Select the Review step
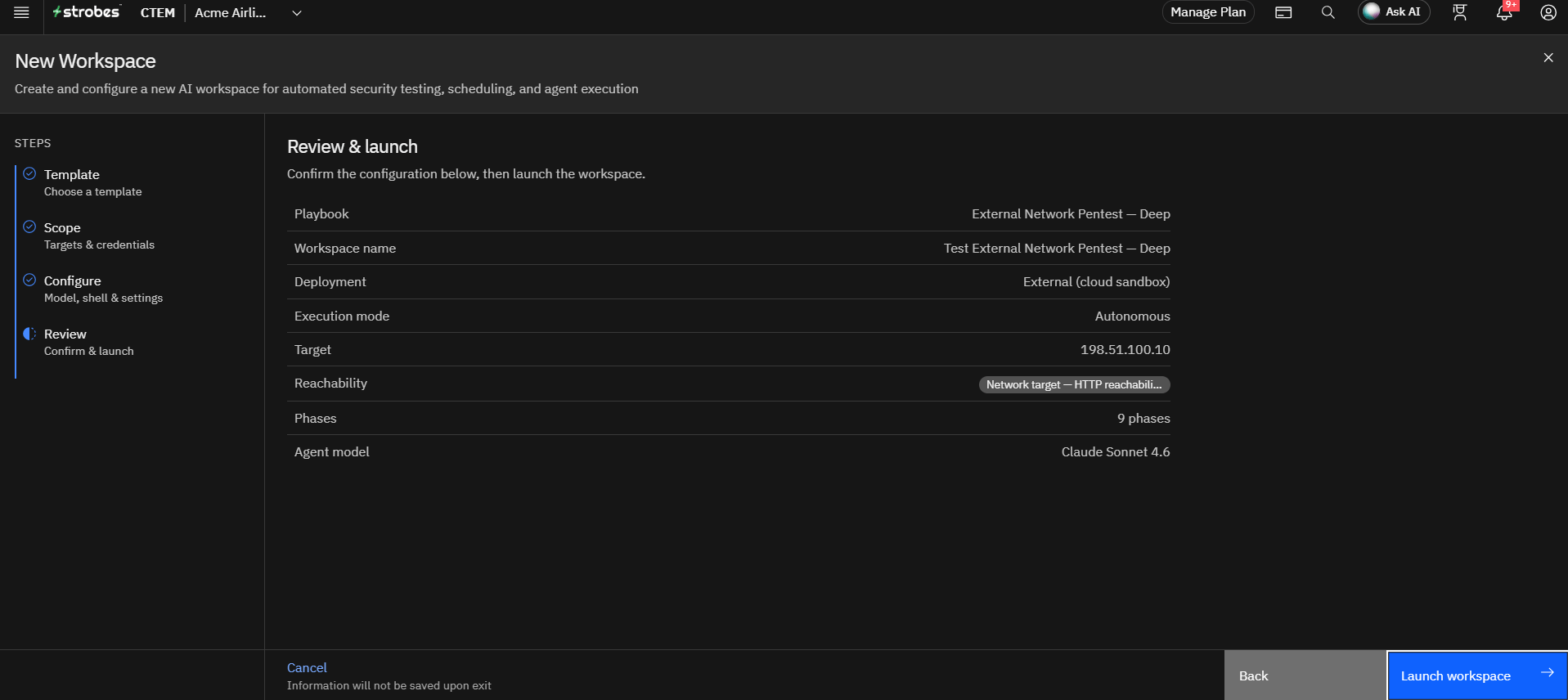 (88, 342)
